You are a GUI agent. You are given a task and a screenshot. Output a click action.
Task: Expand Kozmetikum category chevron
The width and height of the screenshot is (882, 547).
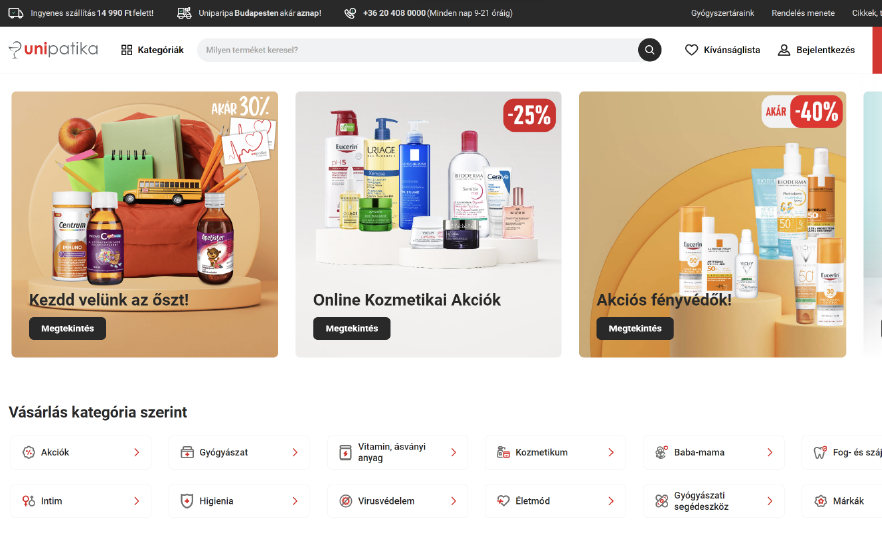pyautogui.click(x=611, y=452)
